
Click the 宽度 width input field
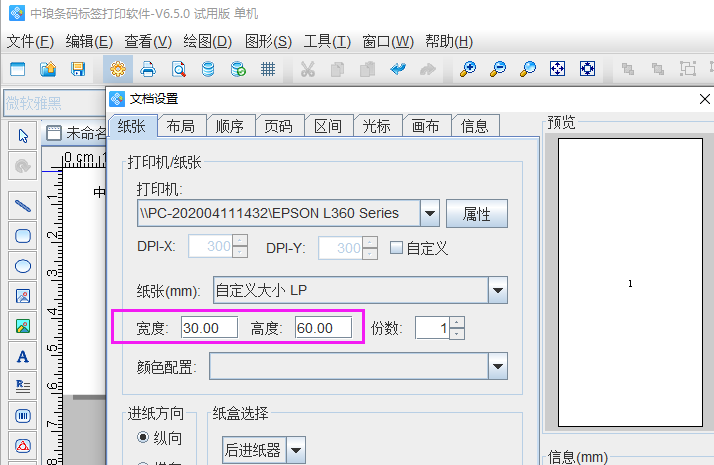click(209, 328)
